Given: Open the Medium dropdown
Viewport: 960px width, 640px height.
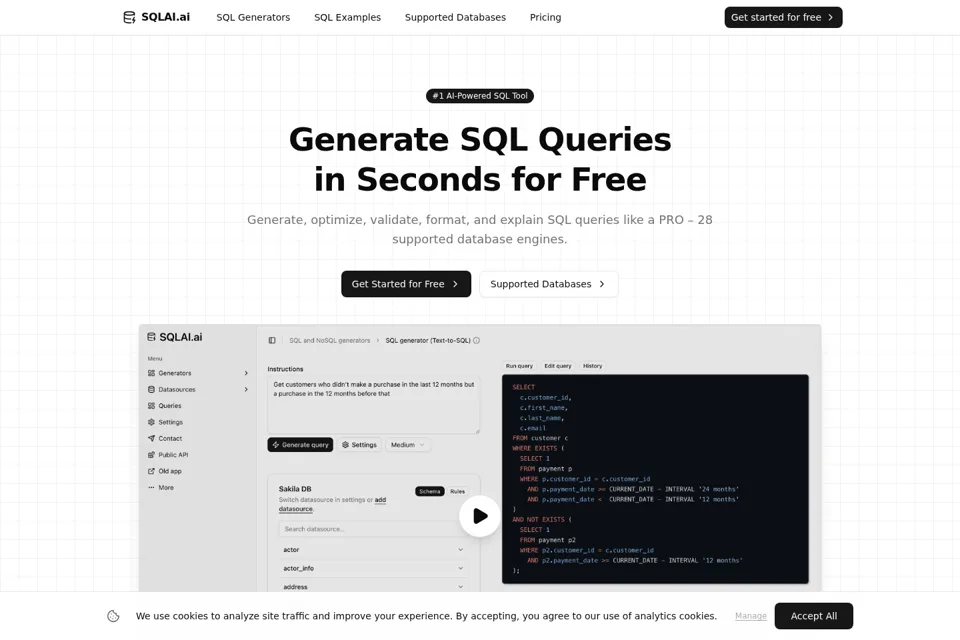Looking at the screenshot, I should pos(408,445).
